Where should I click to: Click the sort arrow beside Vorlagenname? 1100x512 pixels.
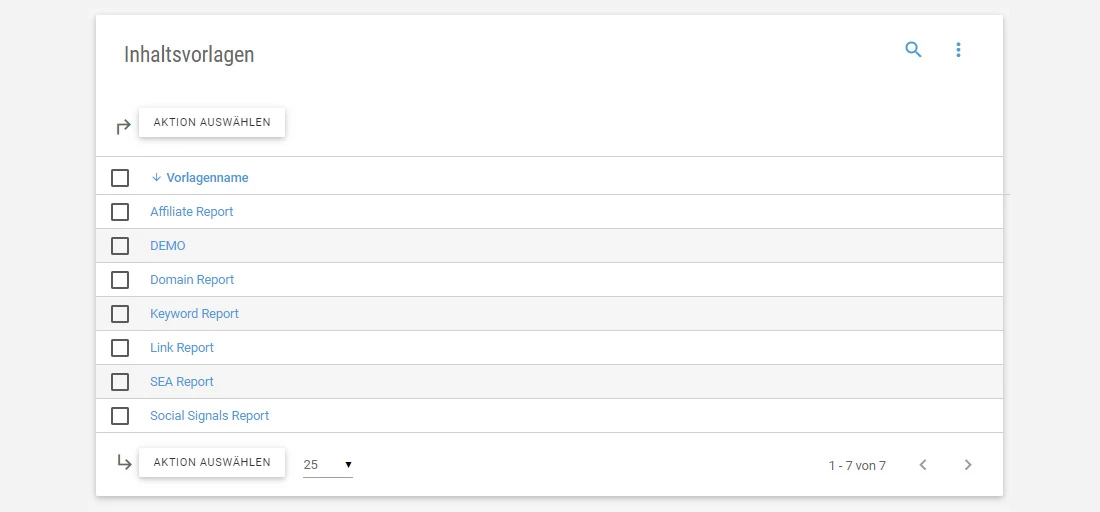tap(156, 178)
